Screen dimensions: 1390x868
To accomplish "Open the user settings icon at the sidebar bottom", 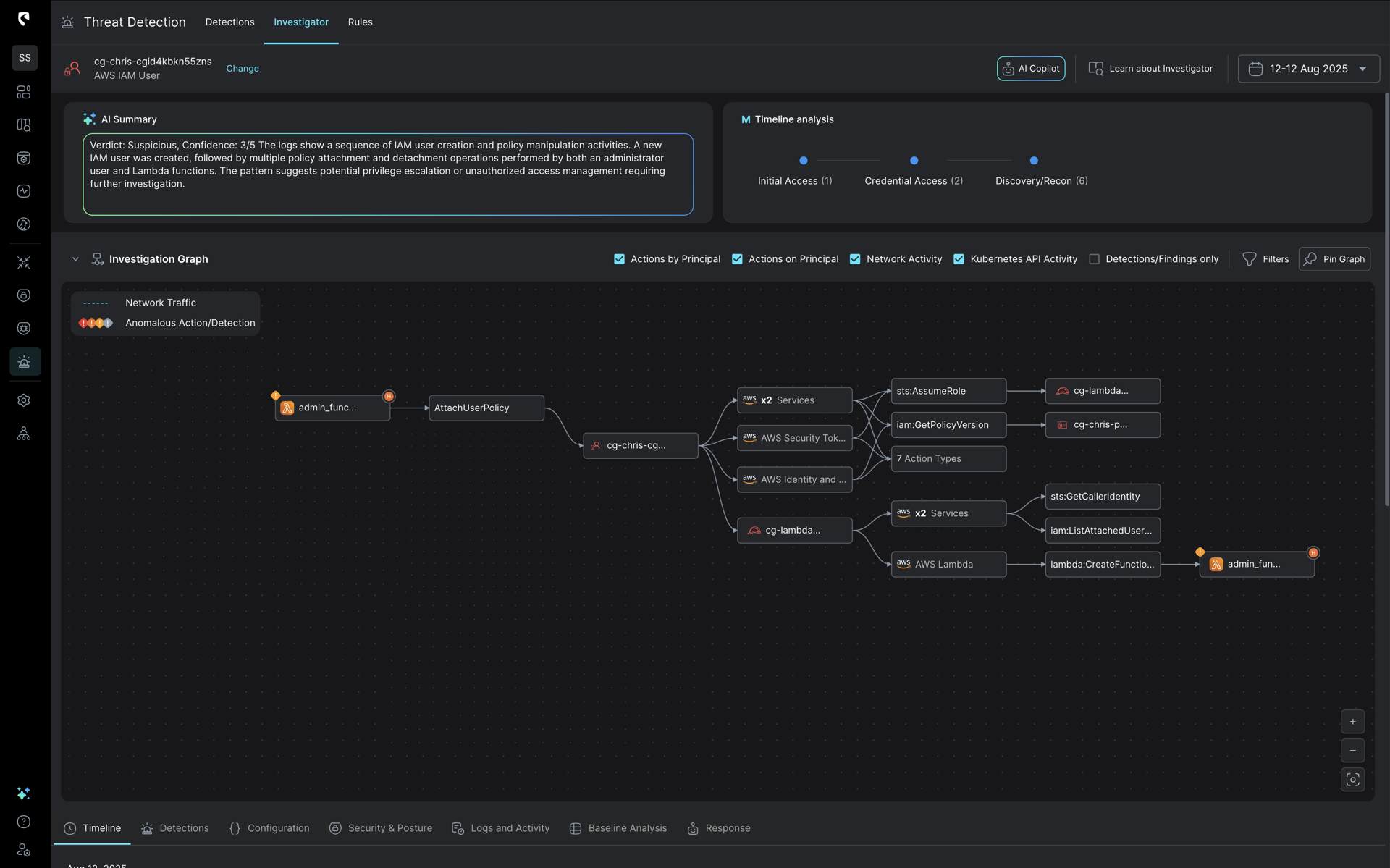I will point(24,850).
